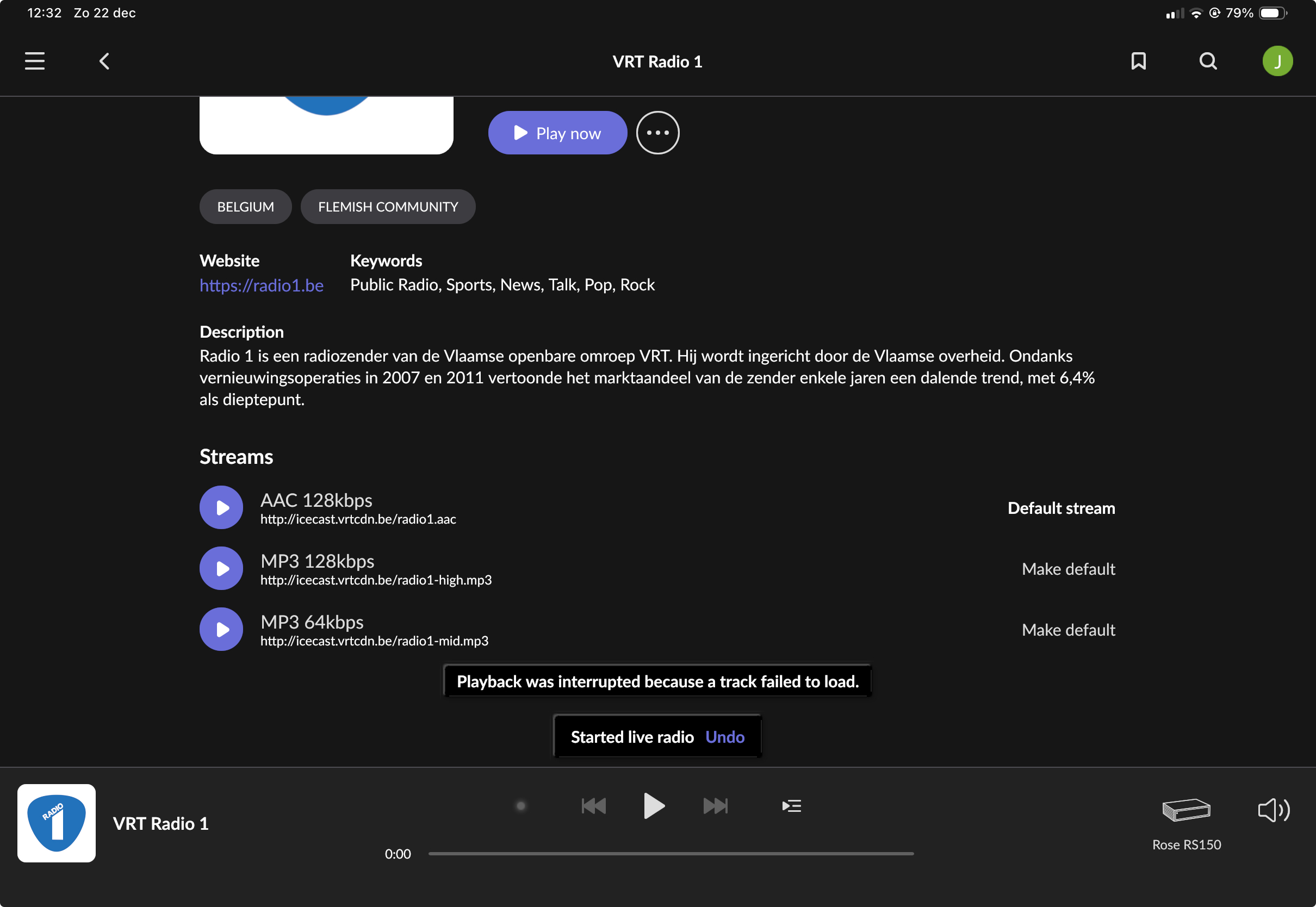Click the Streams section heading
Viewport: 1316px width, 907px height.
[237, 457]
